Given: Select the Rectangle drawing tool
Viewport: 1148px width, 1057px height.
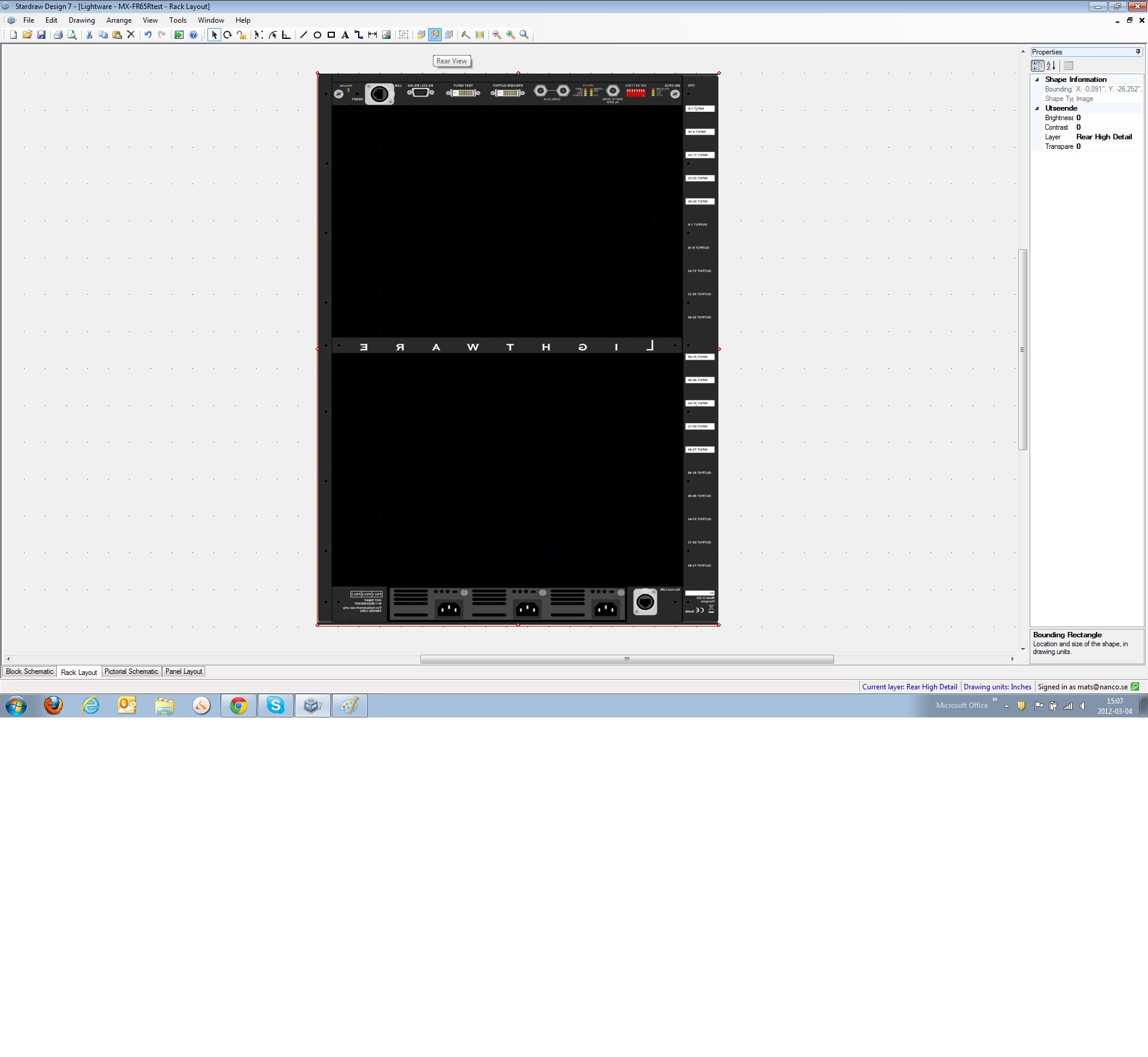Looking at the screenshot, I should [331, 35].
